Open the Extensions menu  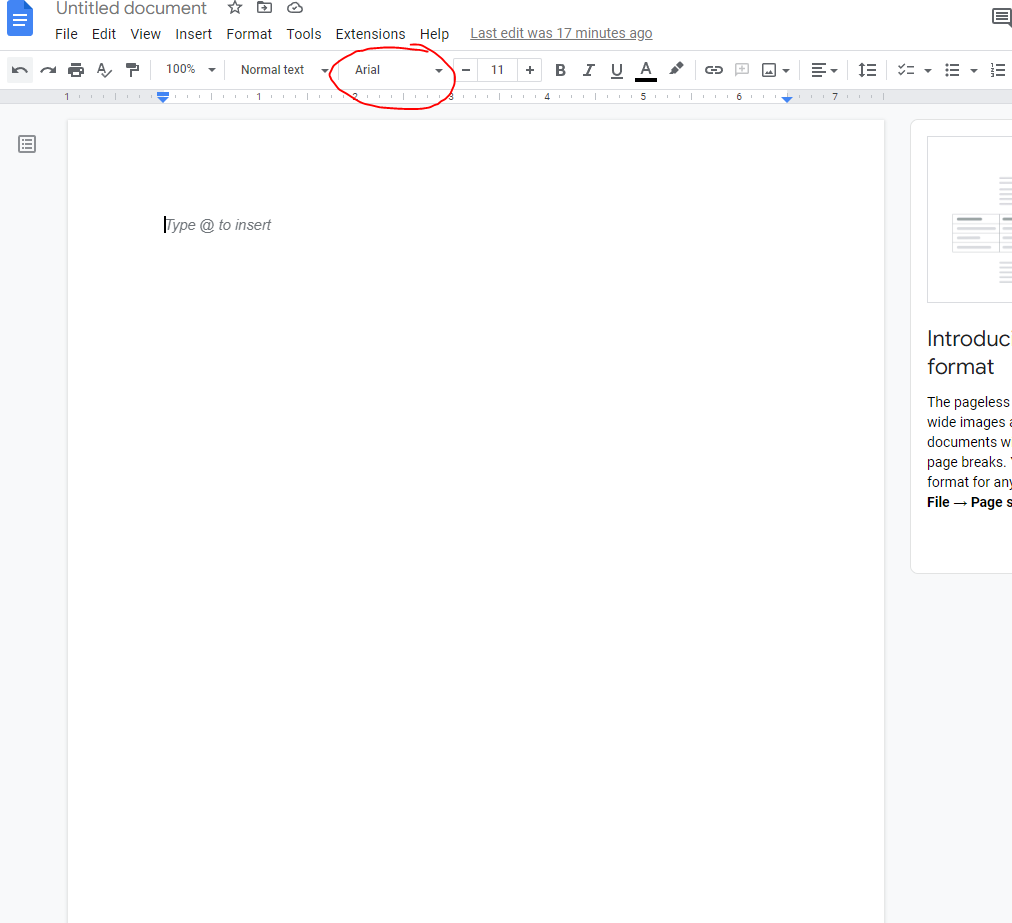tap(370, 34)
